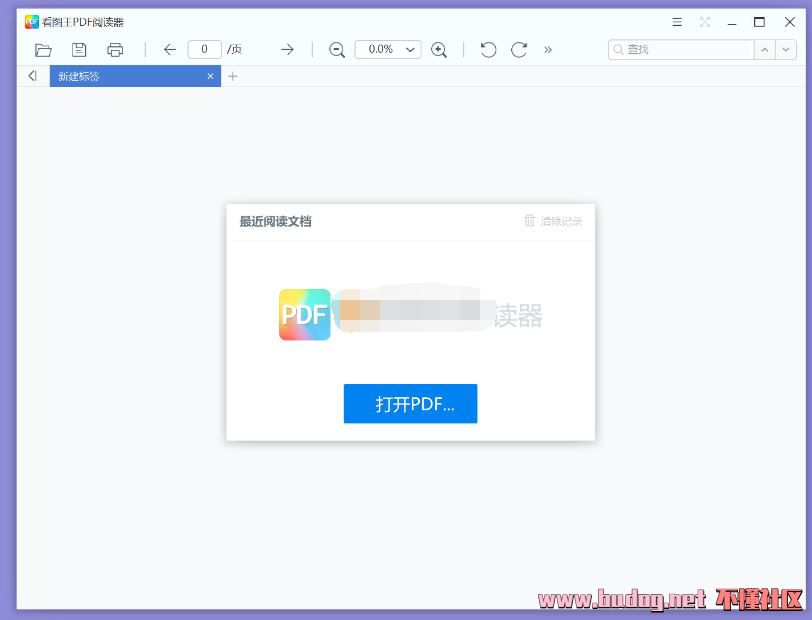Collapse the sidebar panel toggle

pyautogui.click(x=33, y=76)
